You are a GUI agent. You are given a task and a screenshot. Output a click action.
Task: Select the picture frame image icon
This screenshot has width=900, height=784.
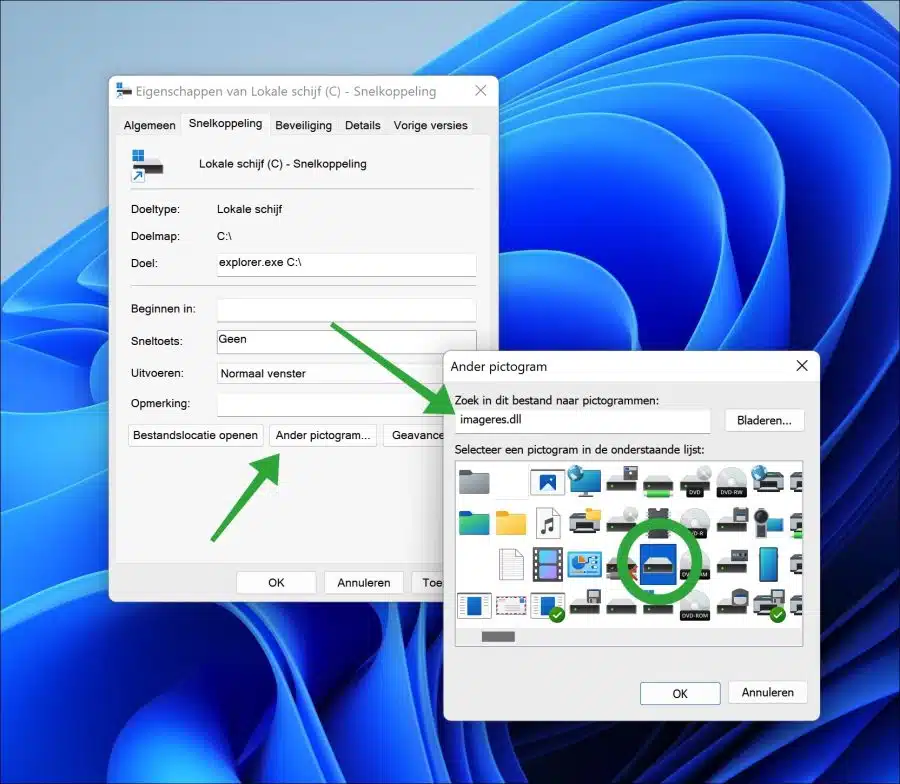547,482
